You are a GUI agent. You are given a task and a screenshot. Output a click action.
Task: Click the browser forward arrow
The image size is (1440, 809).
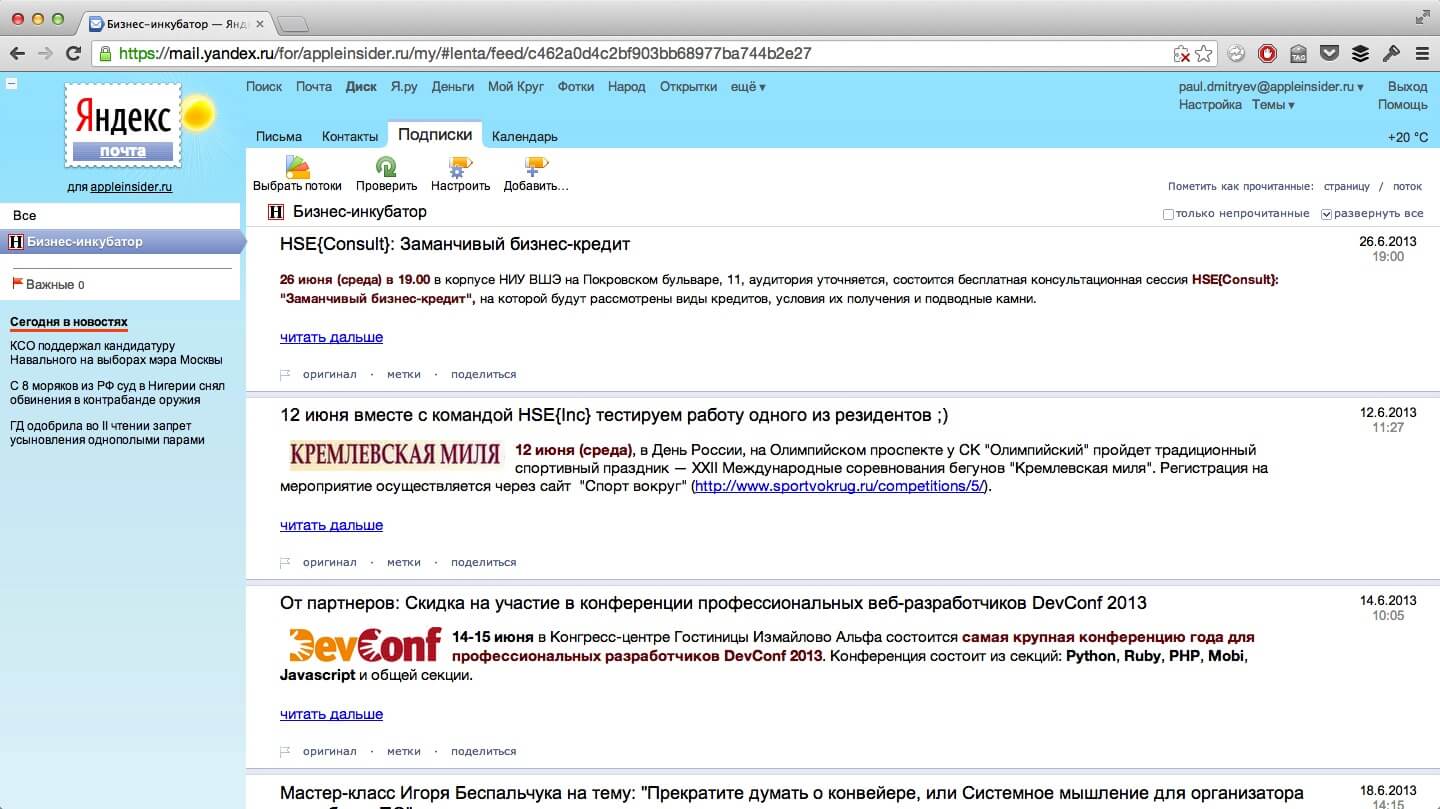45,53
